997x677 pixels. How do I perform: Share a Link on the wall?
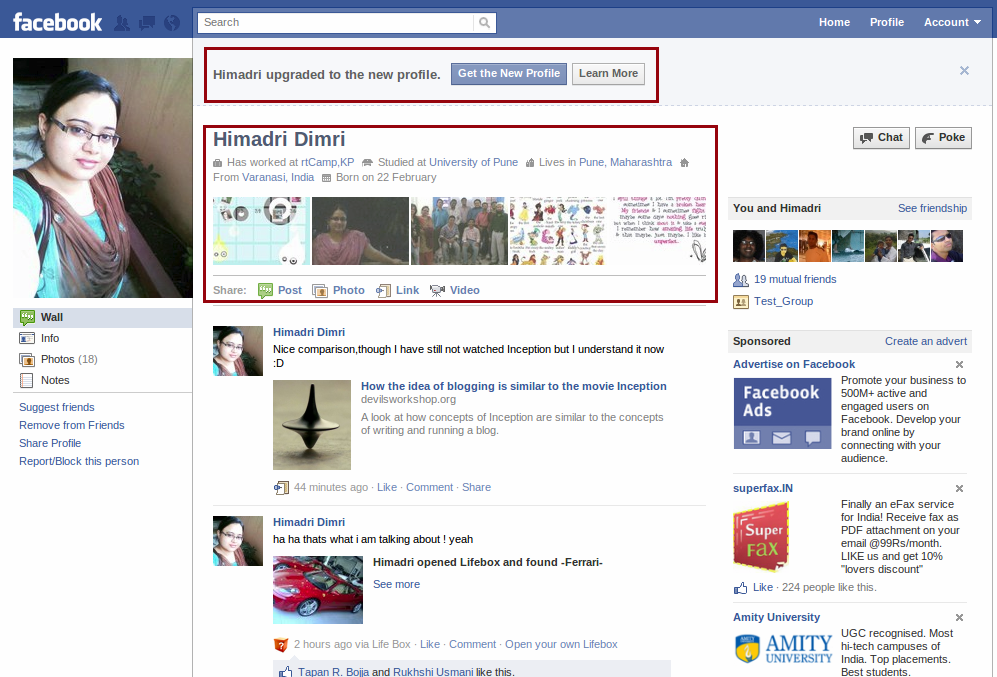click(x=397, y=291)
